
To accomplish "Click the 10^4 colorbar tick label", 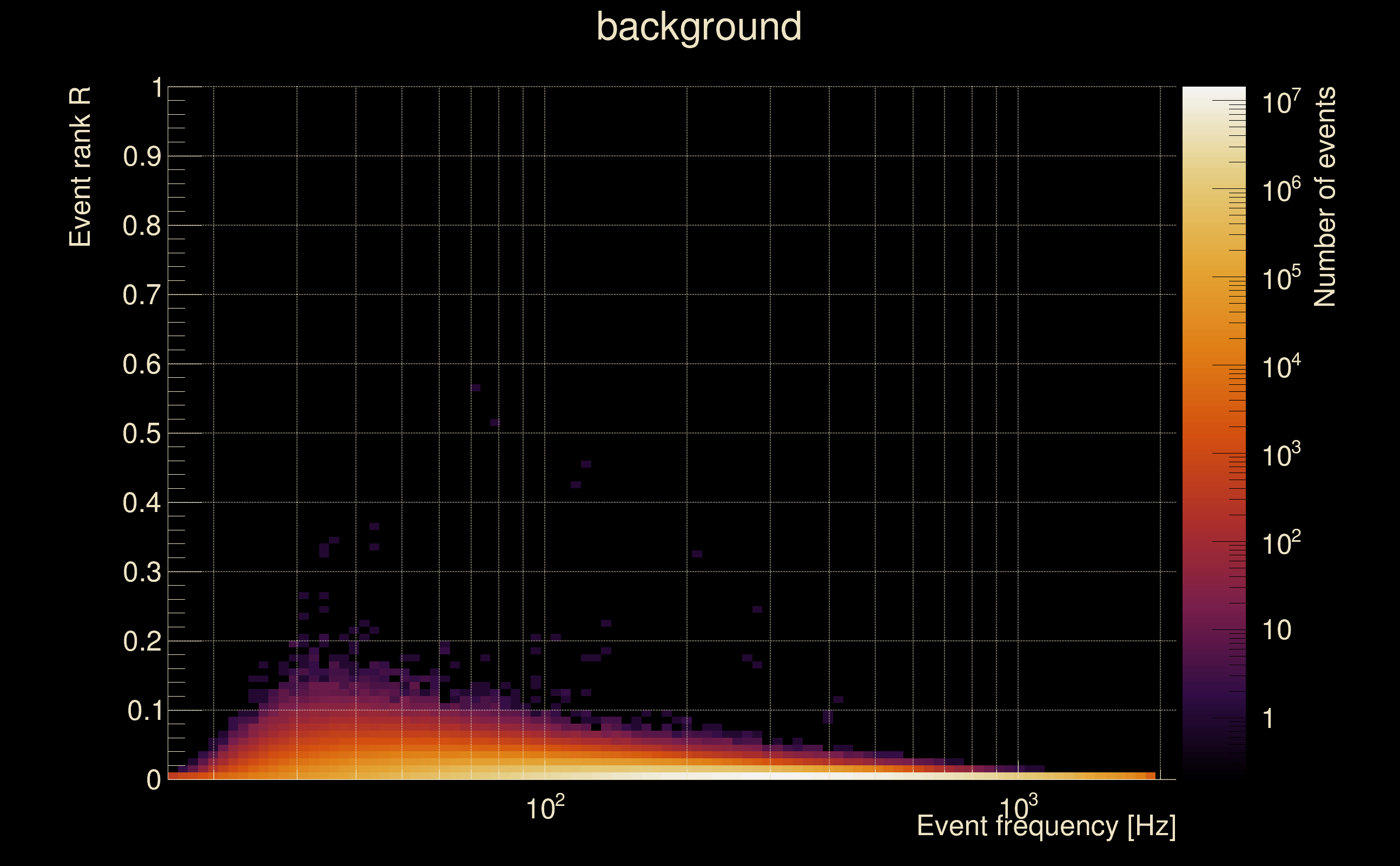I will pos(1281,367).
